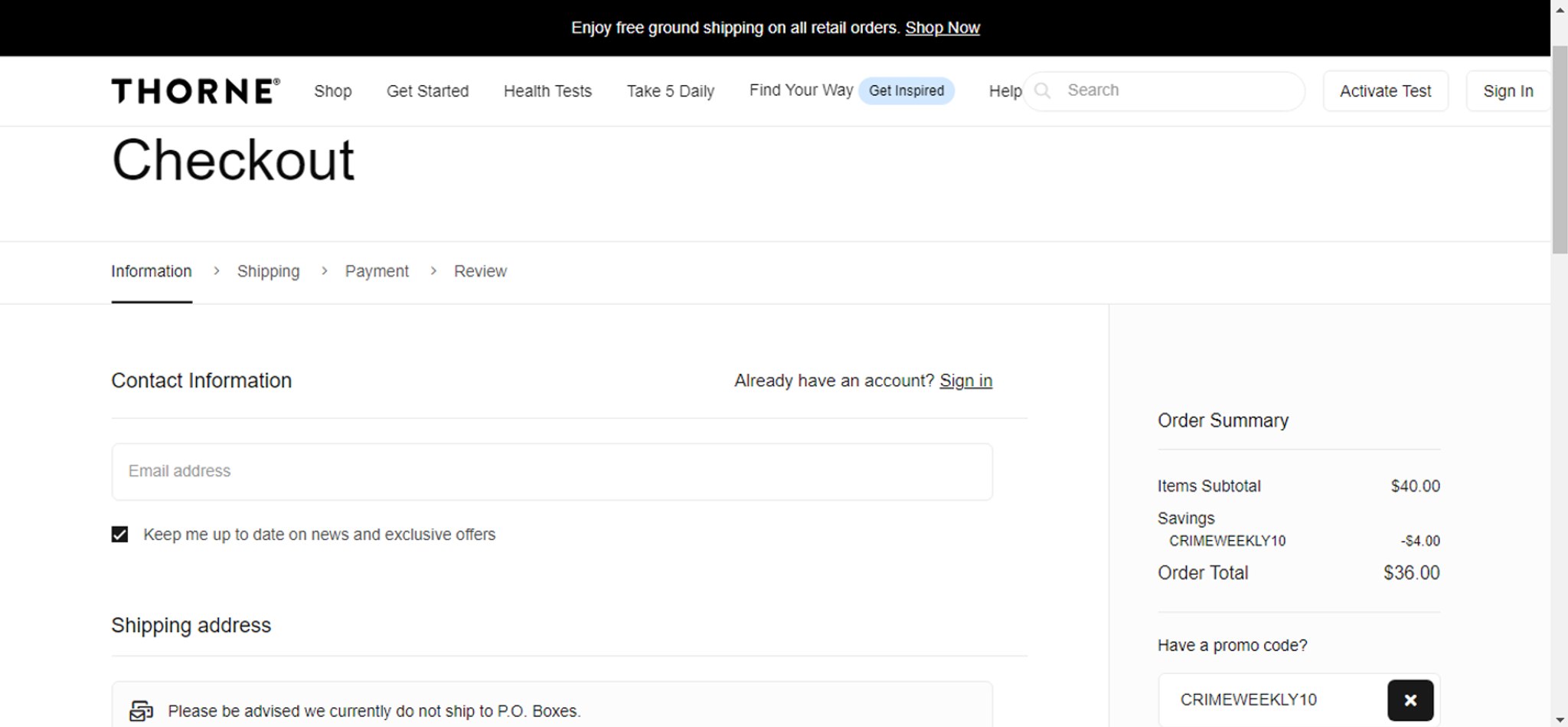This screenshot has height=727, width=1568.
Task: Click the search magnifier icon
Action: pos(1042,90)
